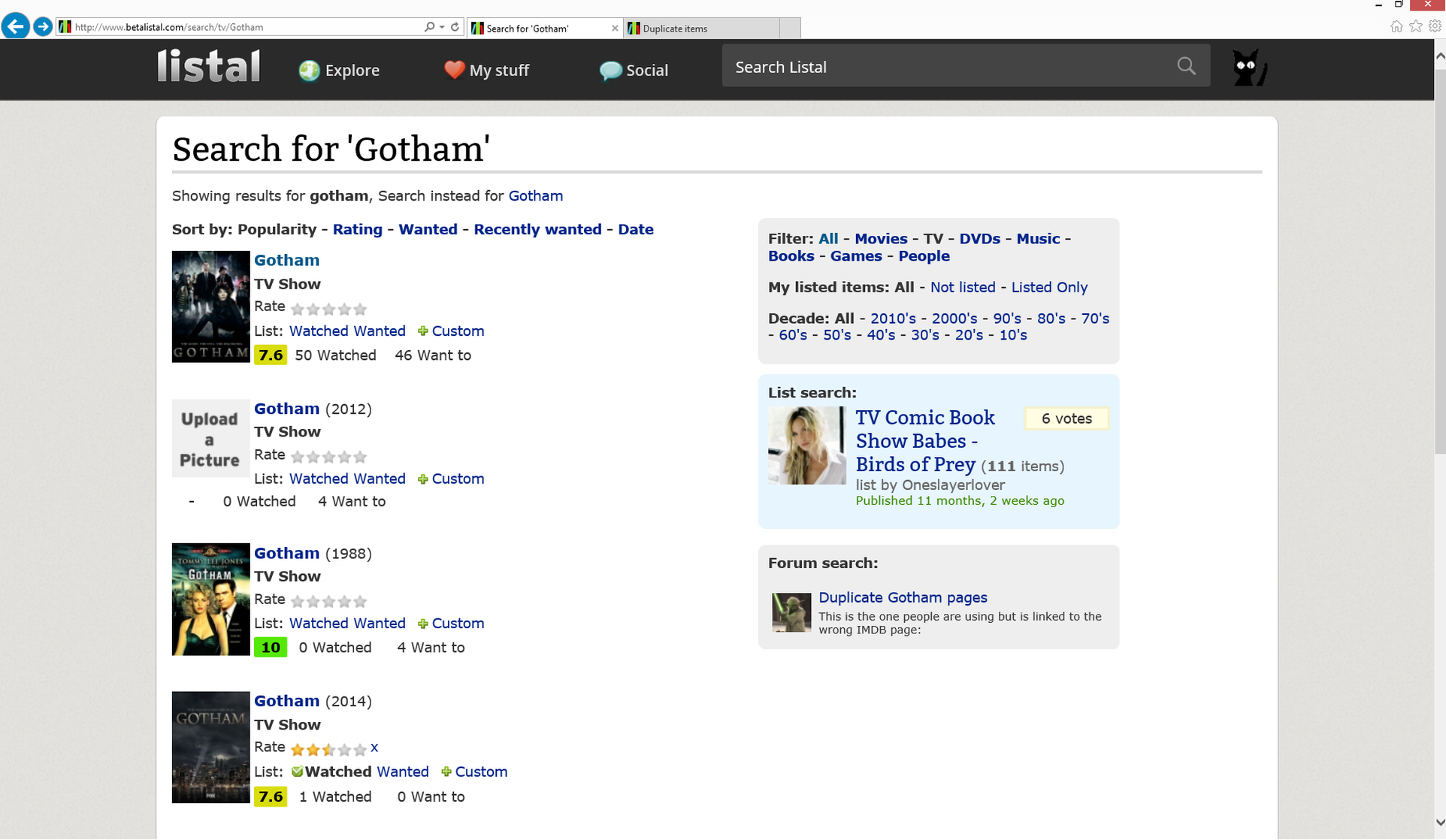Open Gotham (1988) title link
The height and width of the screenshot is (840, 1446).
(286, 554)
